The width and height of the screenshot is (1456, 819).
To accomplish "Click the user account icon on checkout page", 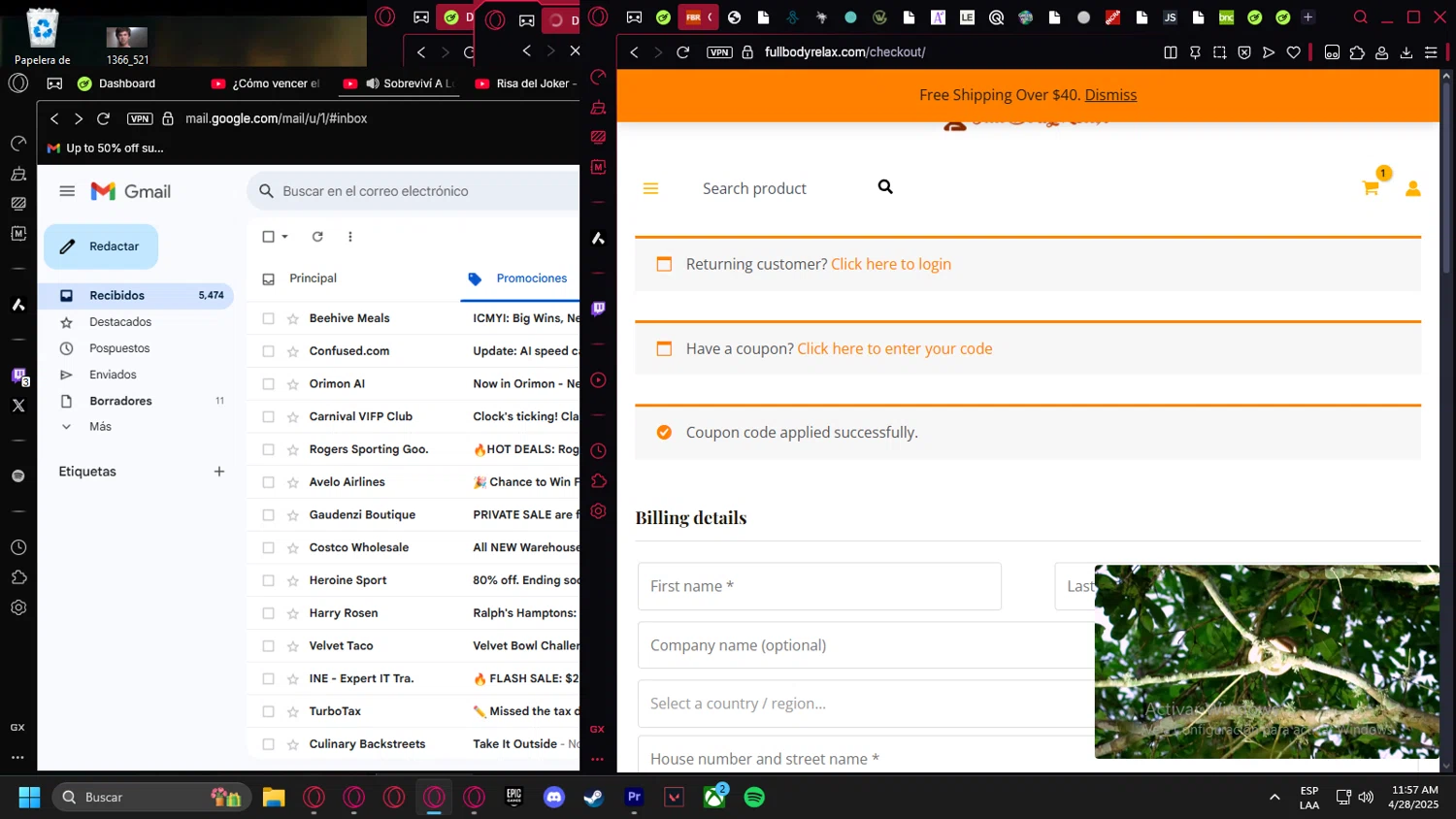I will click(1413, 188).
